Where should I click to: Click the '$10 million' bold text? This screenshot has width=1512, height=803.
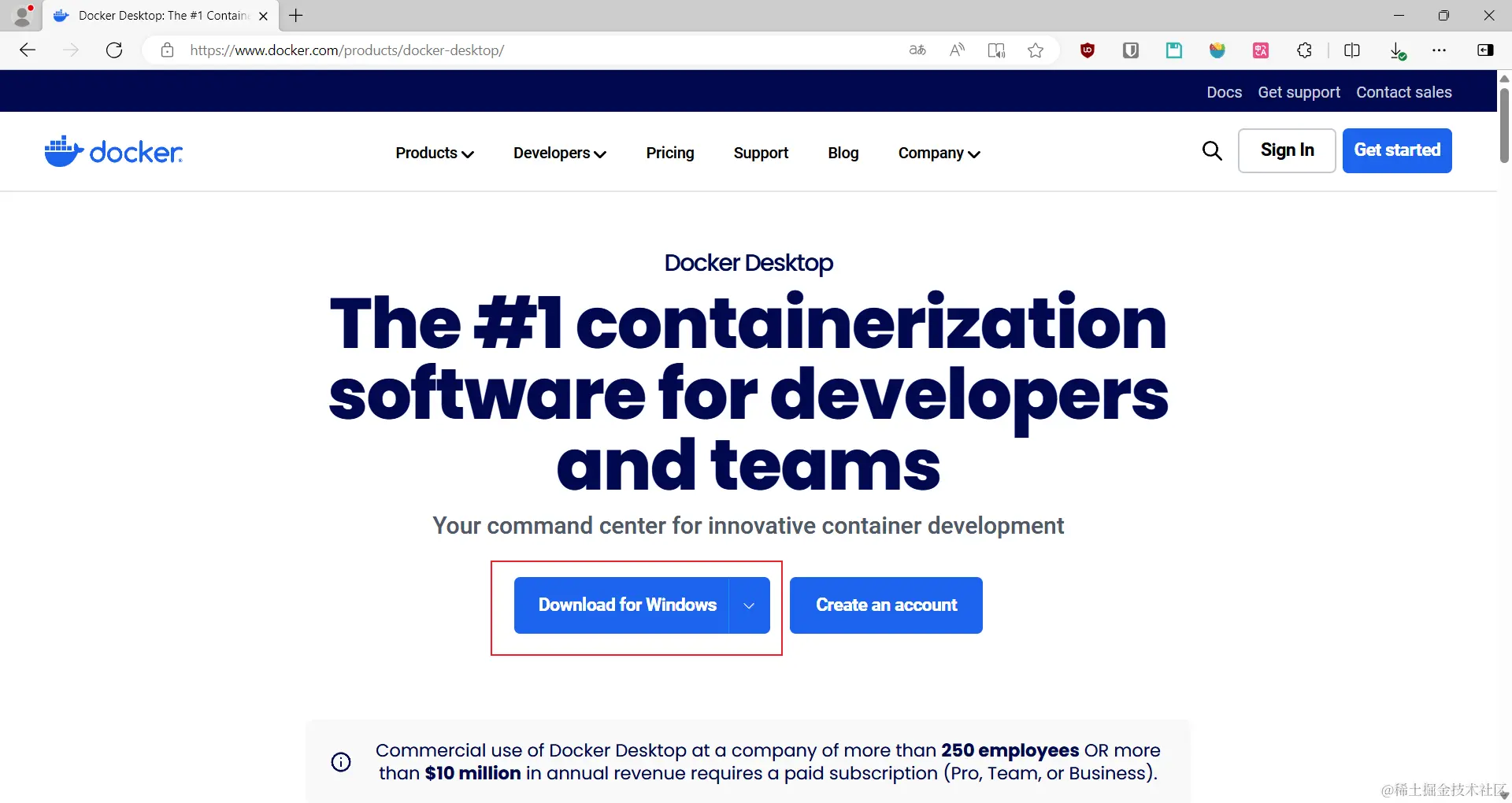(x=473, y=773)
